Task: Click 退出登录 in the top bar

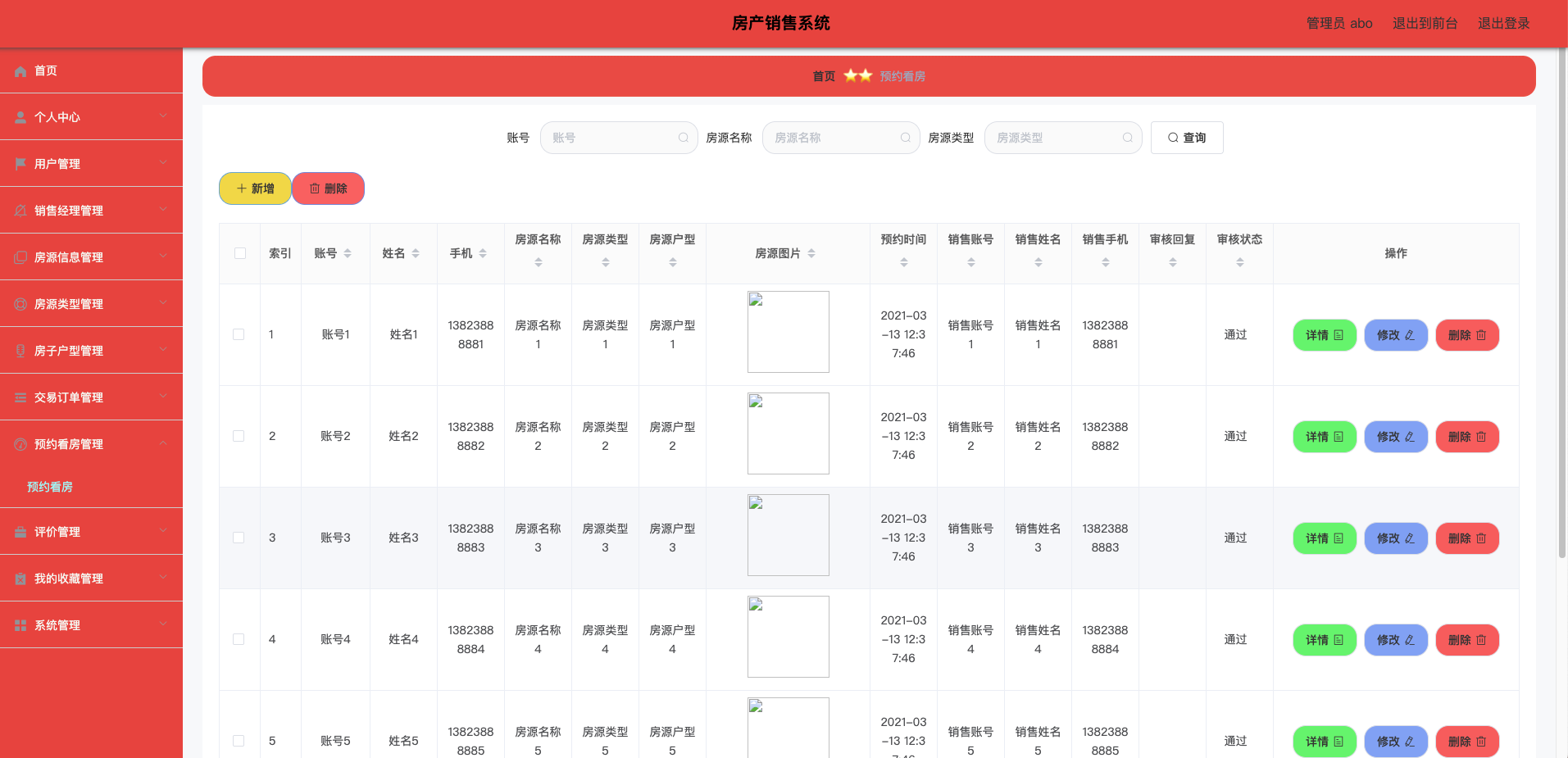Action: (1503, 24)
